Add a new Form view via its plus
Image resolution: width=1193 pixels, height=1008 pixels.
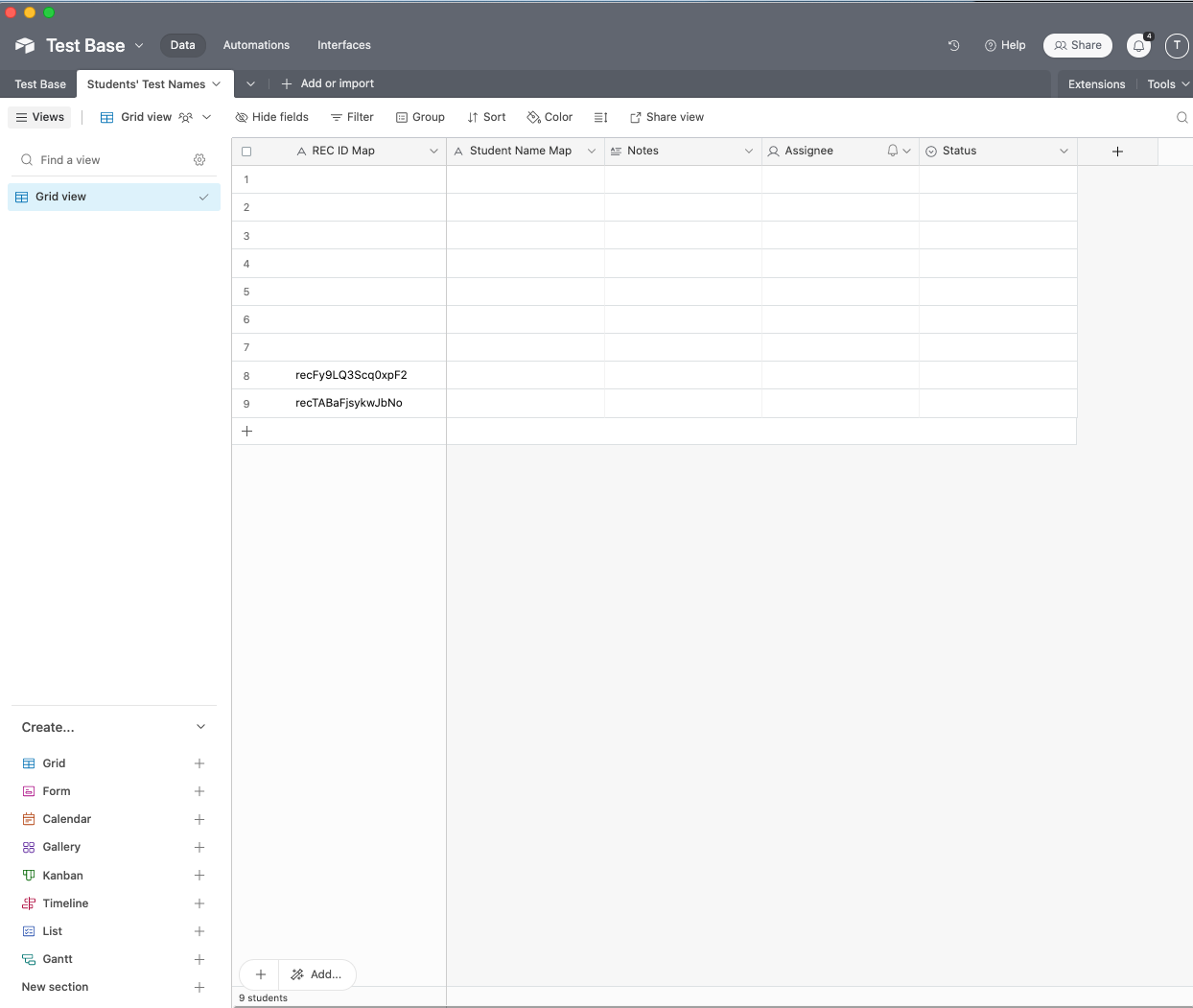coord(199,791)
